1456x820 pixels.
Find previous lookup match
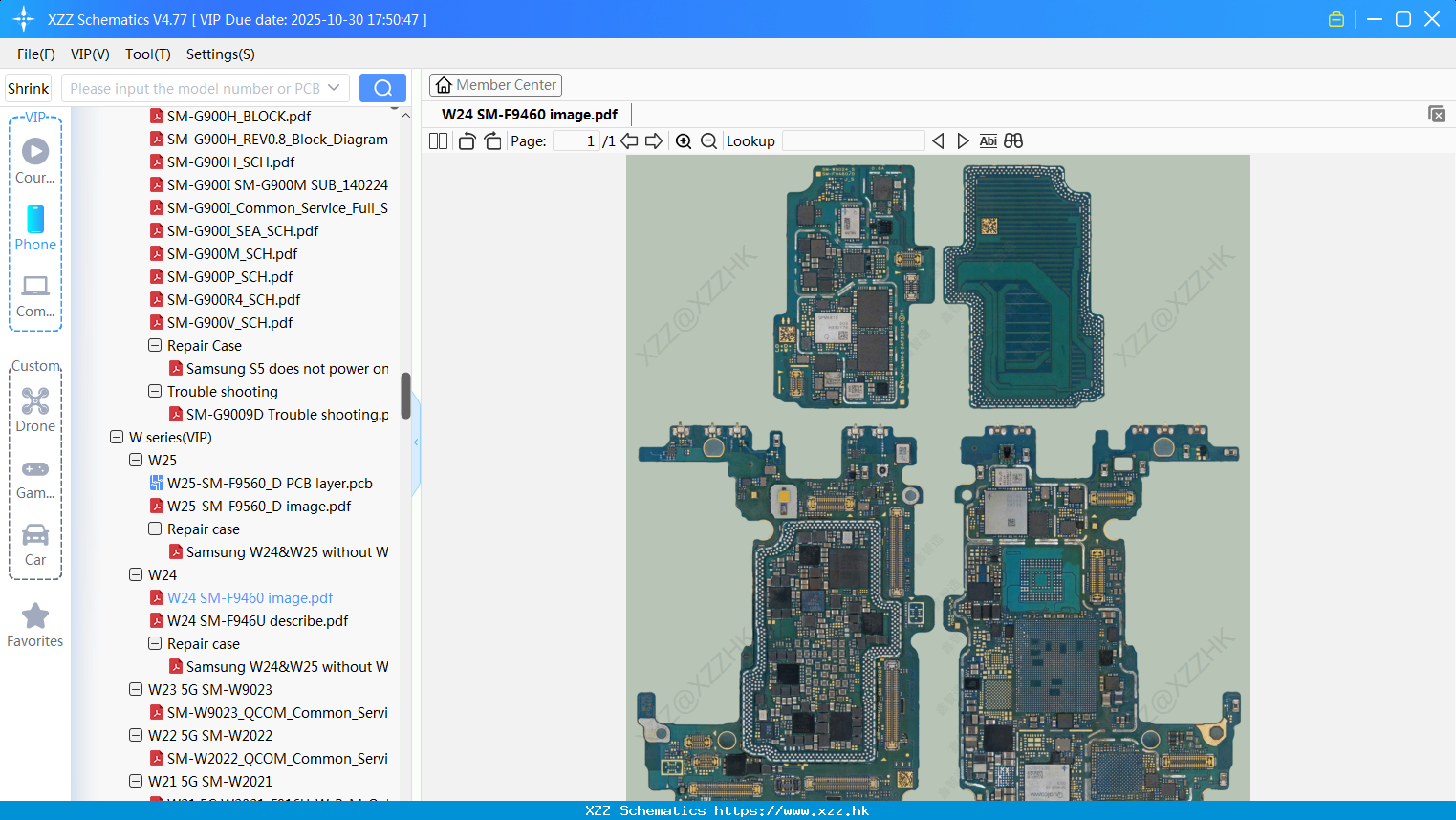[x=938, y=140]
